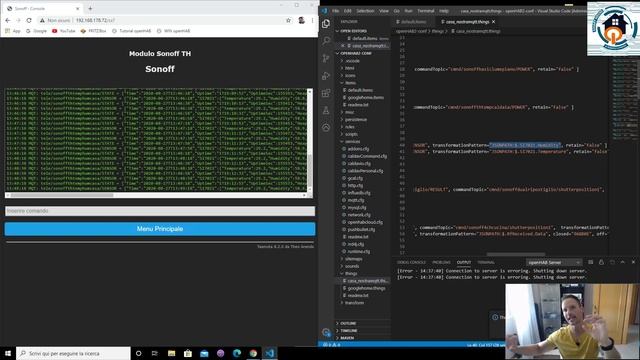Open the Selection menu in VS Code
Image resolution: width=640 pixels, height=360 pixels.
point(365,11)
